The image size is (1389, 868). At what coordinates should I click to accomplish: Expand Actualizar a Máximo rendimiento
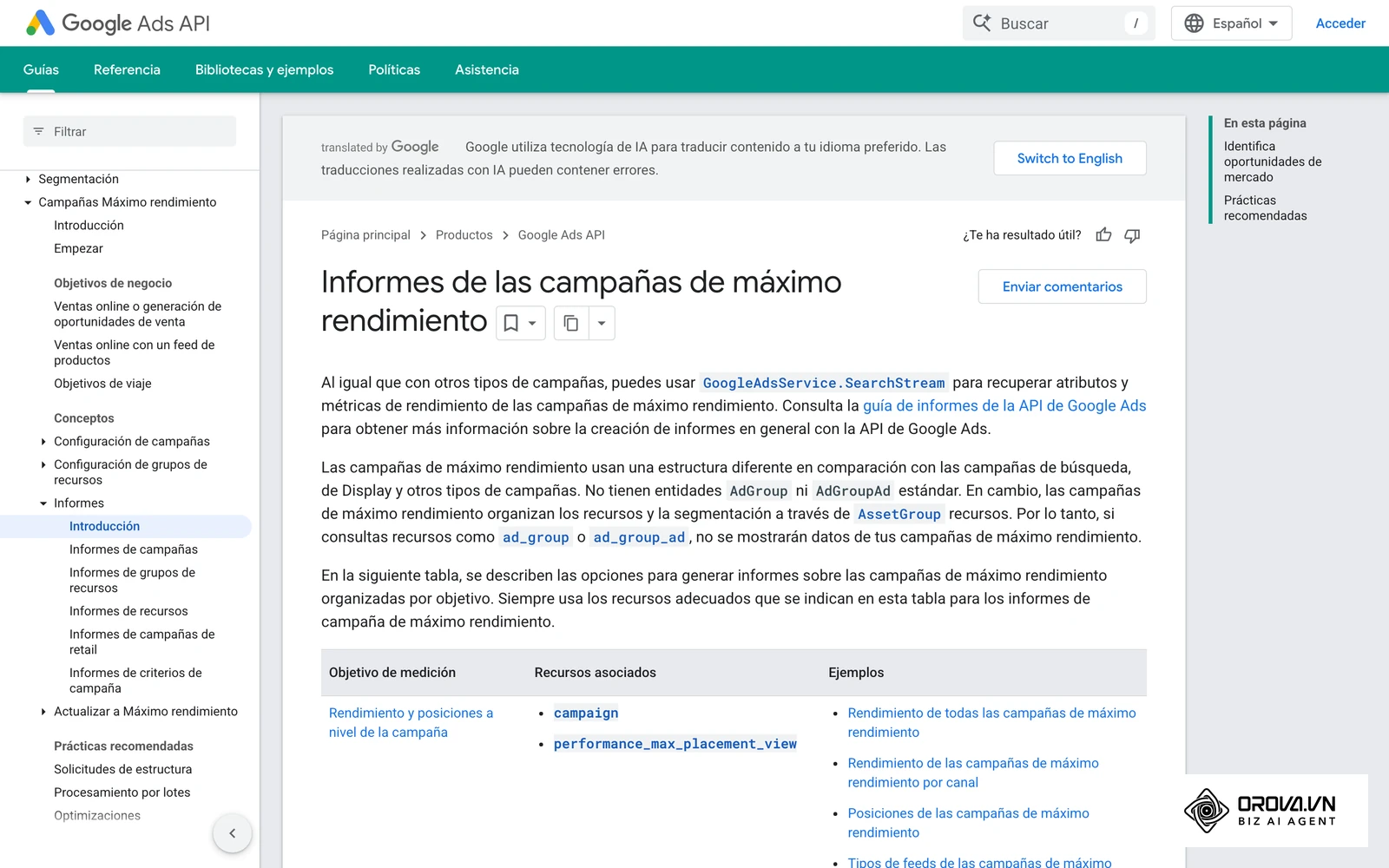43,712
